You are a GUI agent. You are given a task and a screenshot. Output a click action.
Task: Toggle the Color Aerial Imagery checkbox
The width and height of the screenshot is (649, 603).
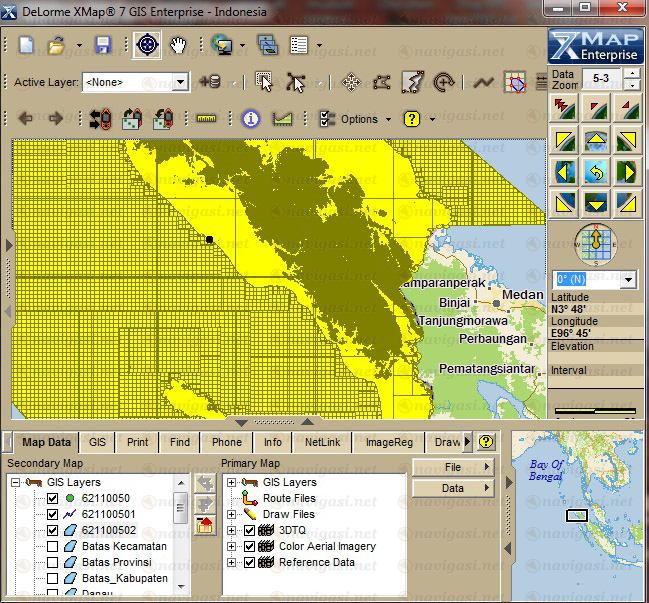[x=250, y=546]
